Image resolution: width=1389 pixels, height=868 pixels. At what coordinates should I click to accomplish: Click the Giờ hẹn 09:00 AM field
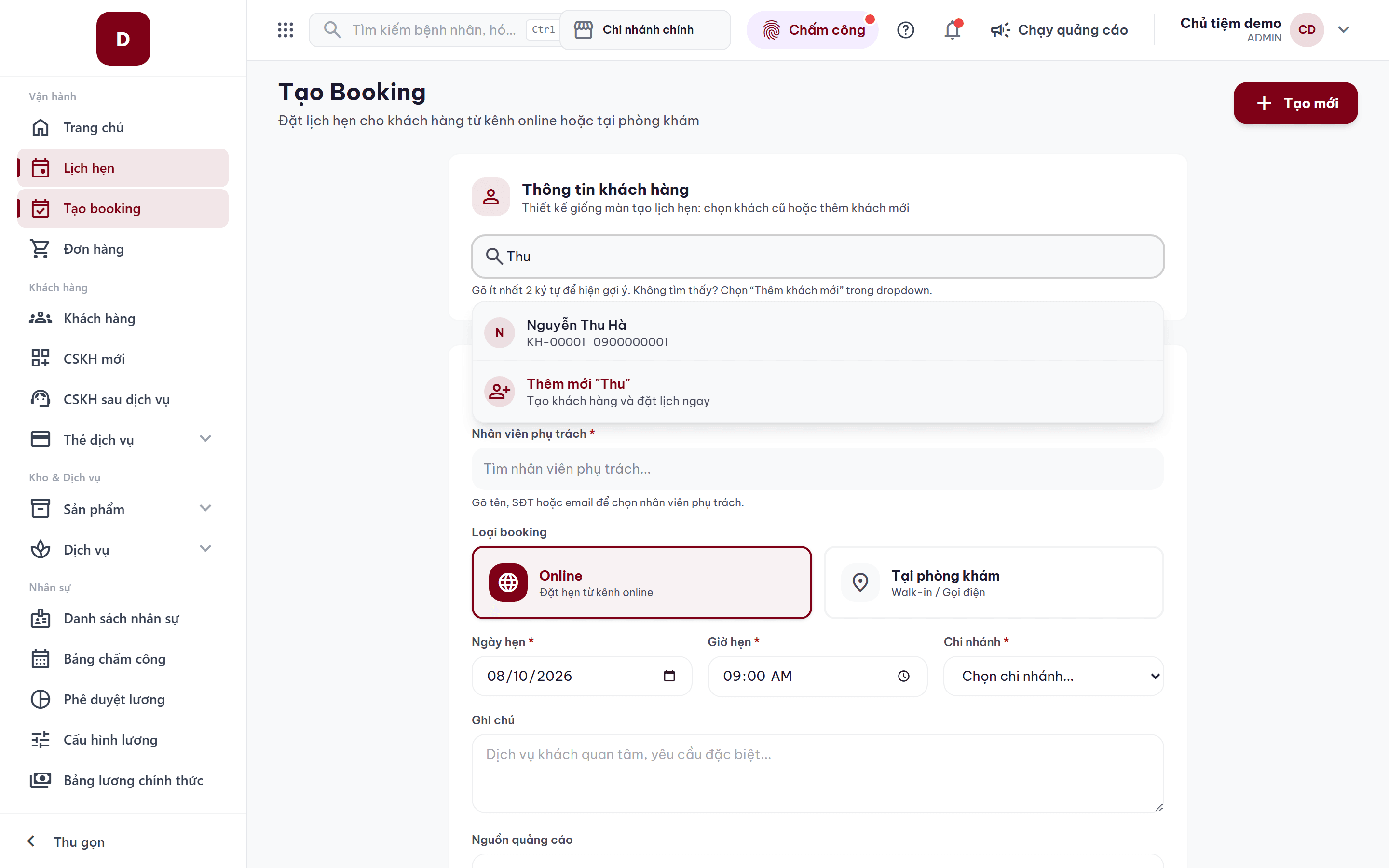(x=817, y=676)
